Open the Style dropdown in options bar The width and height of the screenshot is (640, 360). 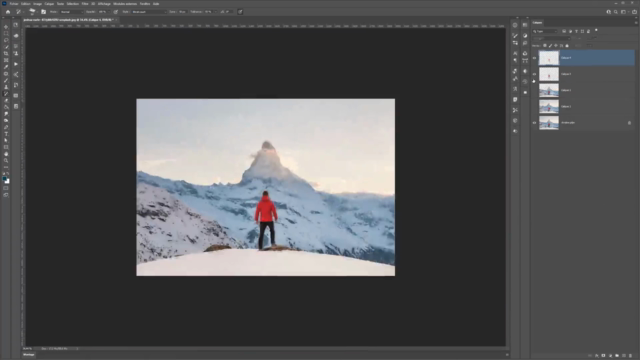[x=149, y=12]
